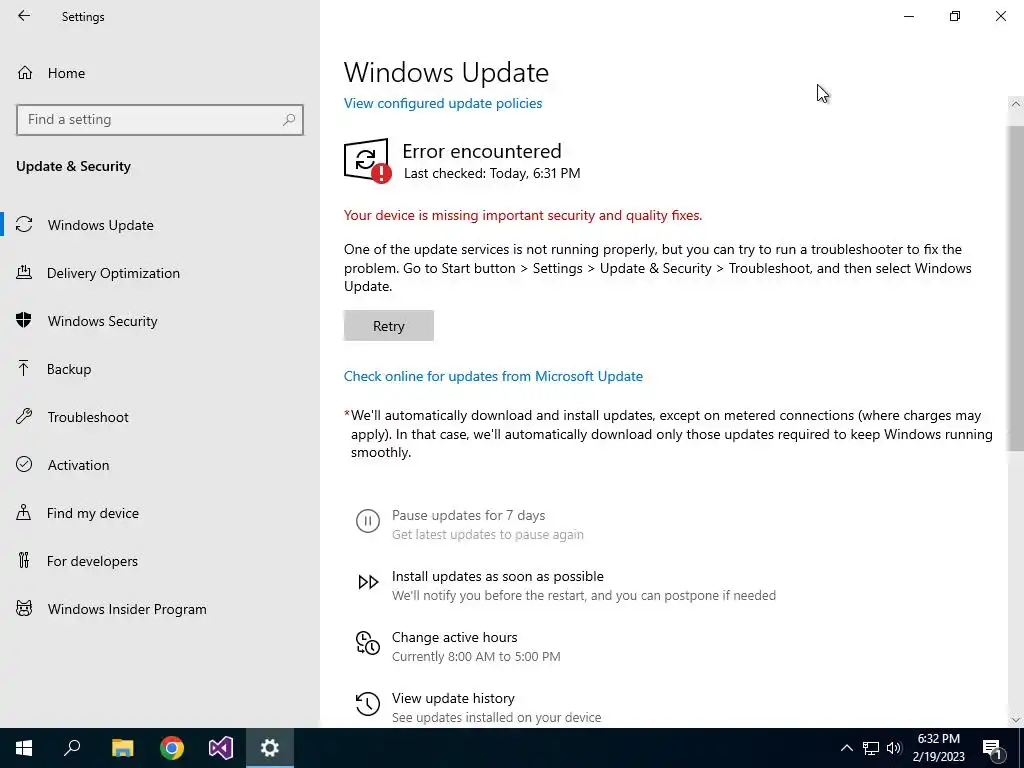Show hidden tray icons chevron
Screen dimensions: 1024x768
coord(846,748)
